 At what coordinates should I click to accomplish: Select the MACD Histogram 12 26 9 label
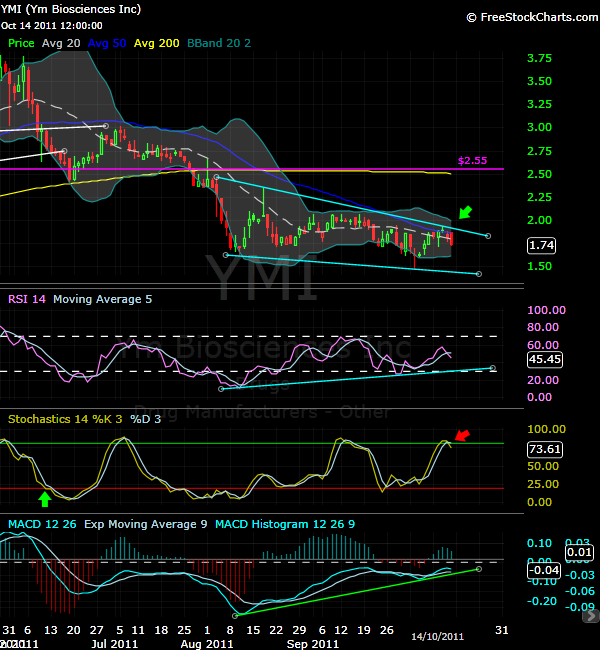tap(285, 524)
